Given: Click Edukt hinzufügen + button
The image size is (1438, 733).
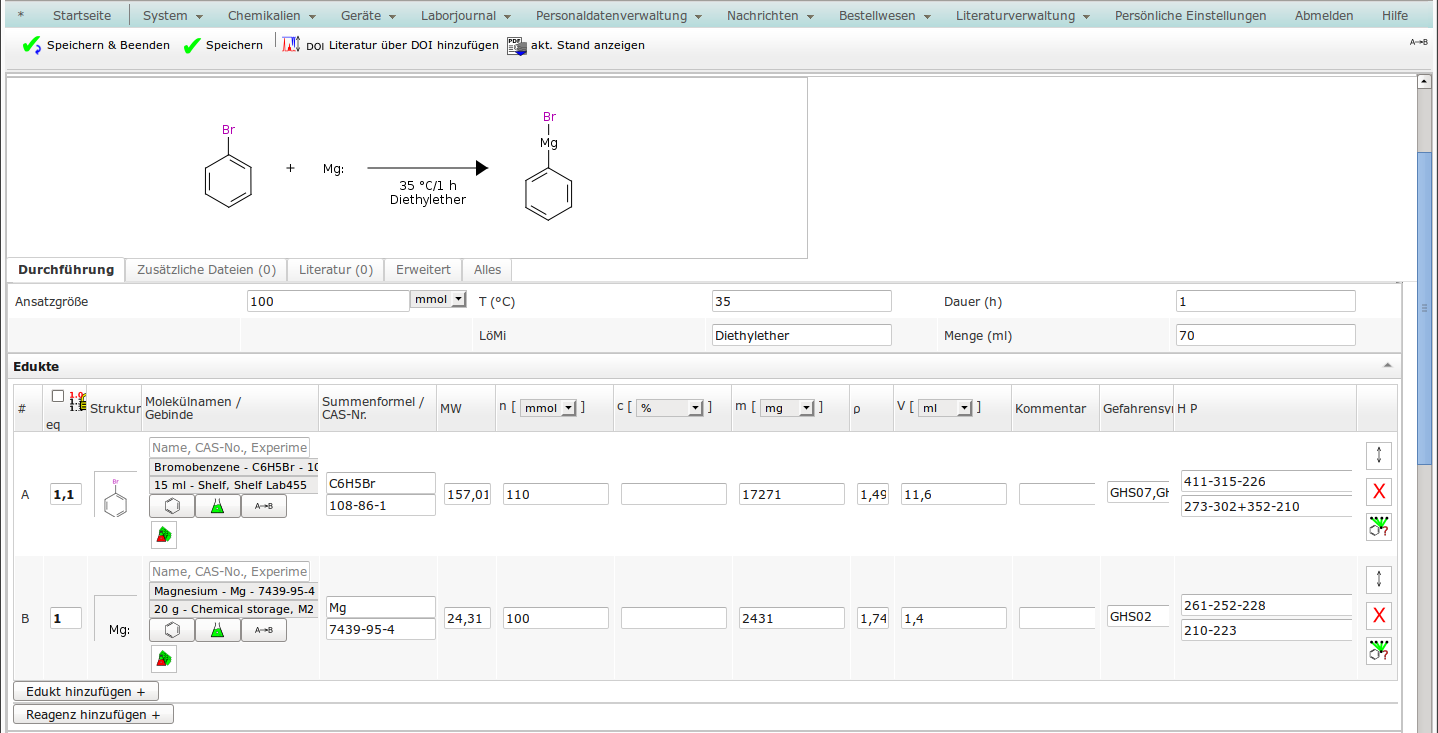Looking at the screenshot, I should [x=86, y=691].
